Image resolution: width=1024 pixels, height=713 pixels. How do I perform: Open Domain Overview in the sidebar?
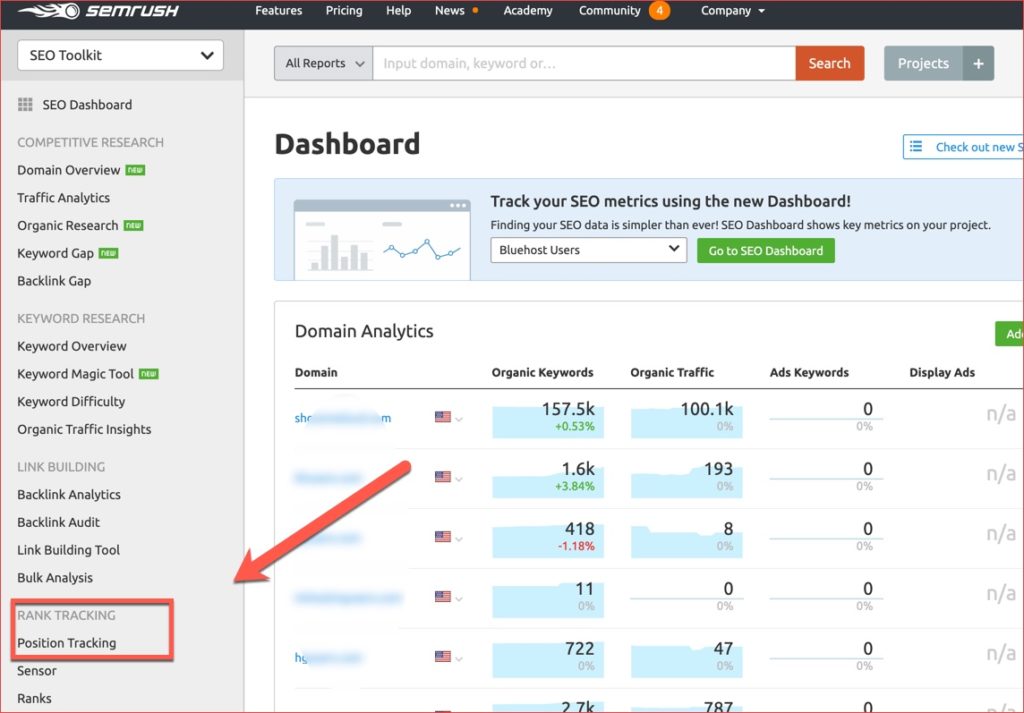pos(69,170)
